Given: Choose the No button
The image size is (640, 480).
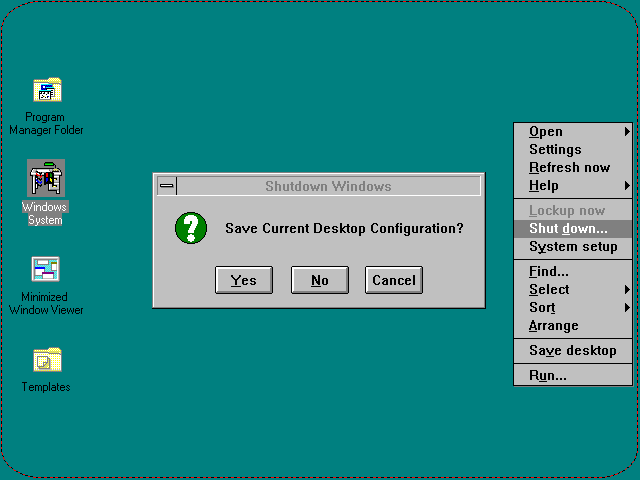Looking at the screenshot, I should (x=320, y=280).
